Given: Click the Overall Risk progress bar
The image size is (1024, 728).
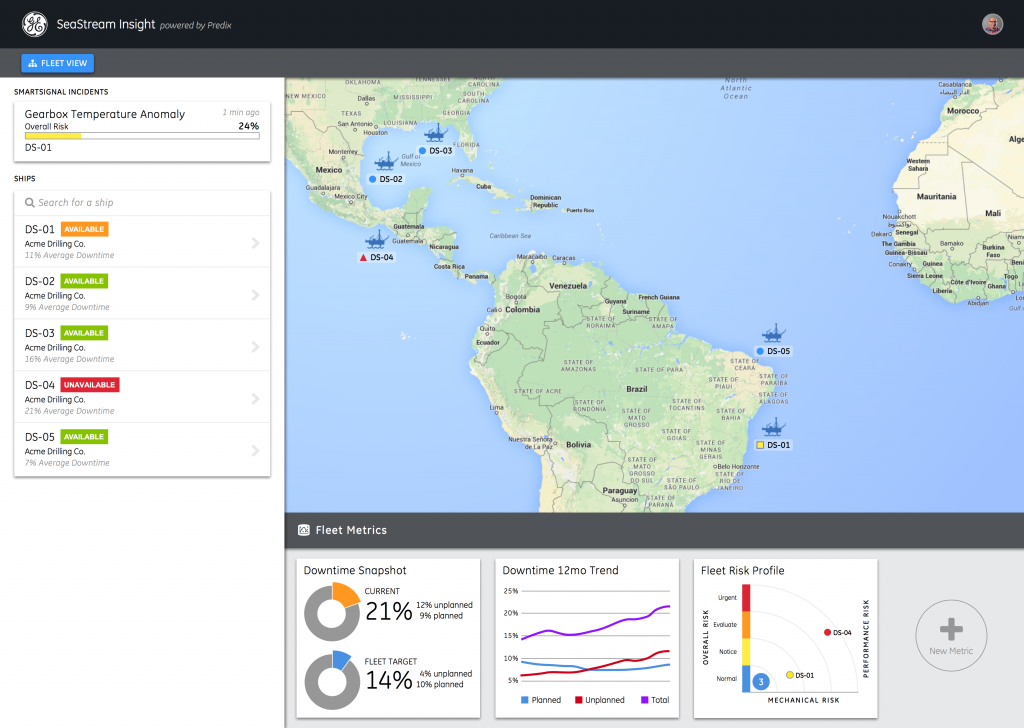Looking at the screenshot, I should (x=142, y=136).
